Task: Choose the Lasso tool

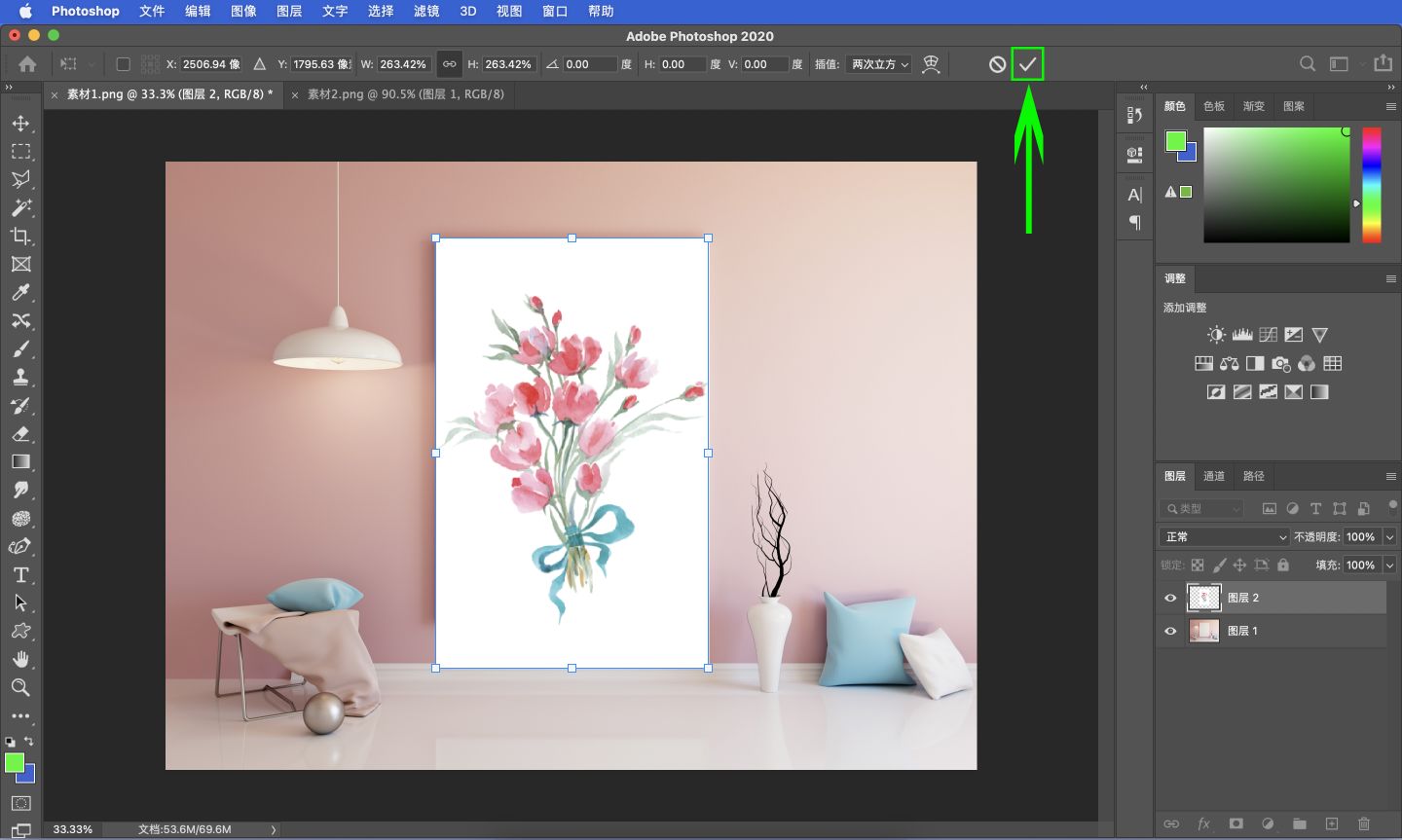Action: pos(20,179)
